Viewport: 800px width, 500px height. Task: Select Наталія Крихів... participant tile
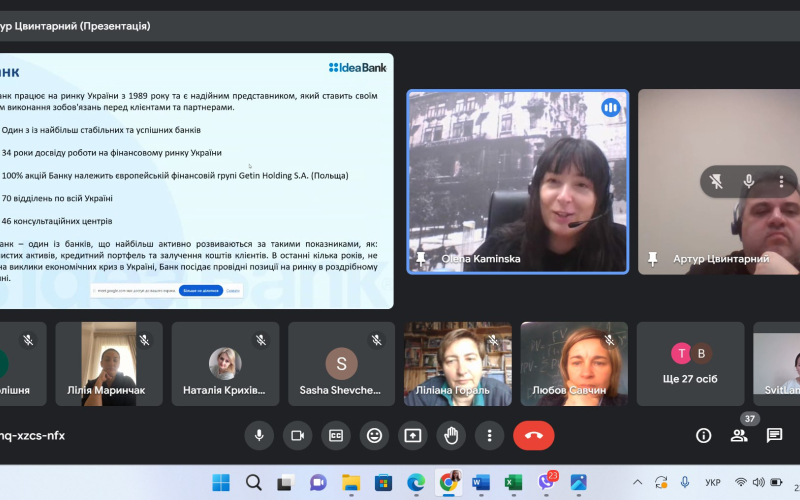[x=225, y=364]
